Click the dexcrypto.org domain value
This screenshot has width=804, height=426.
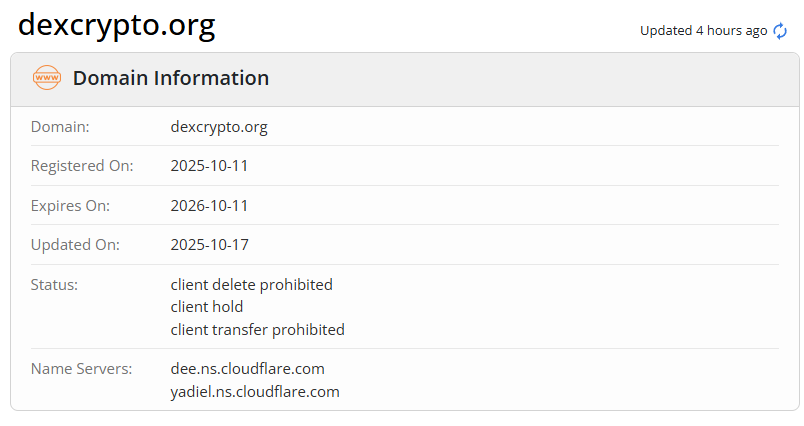point(219,127)
